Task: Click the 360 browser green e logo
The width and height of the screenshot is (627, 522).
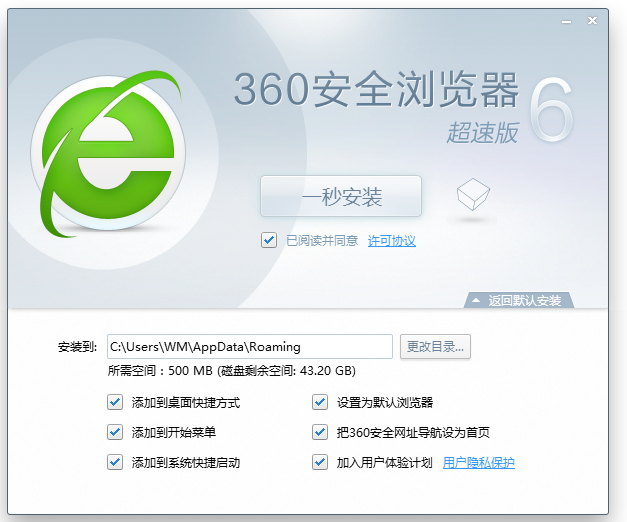Action: (x=109, y=154)
